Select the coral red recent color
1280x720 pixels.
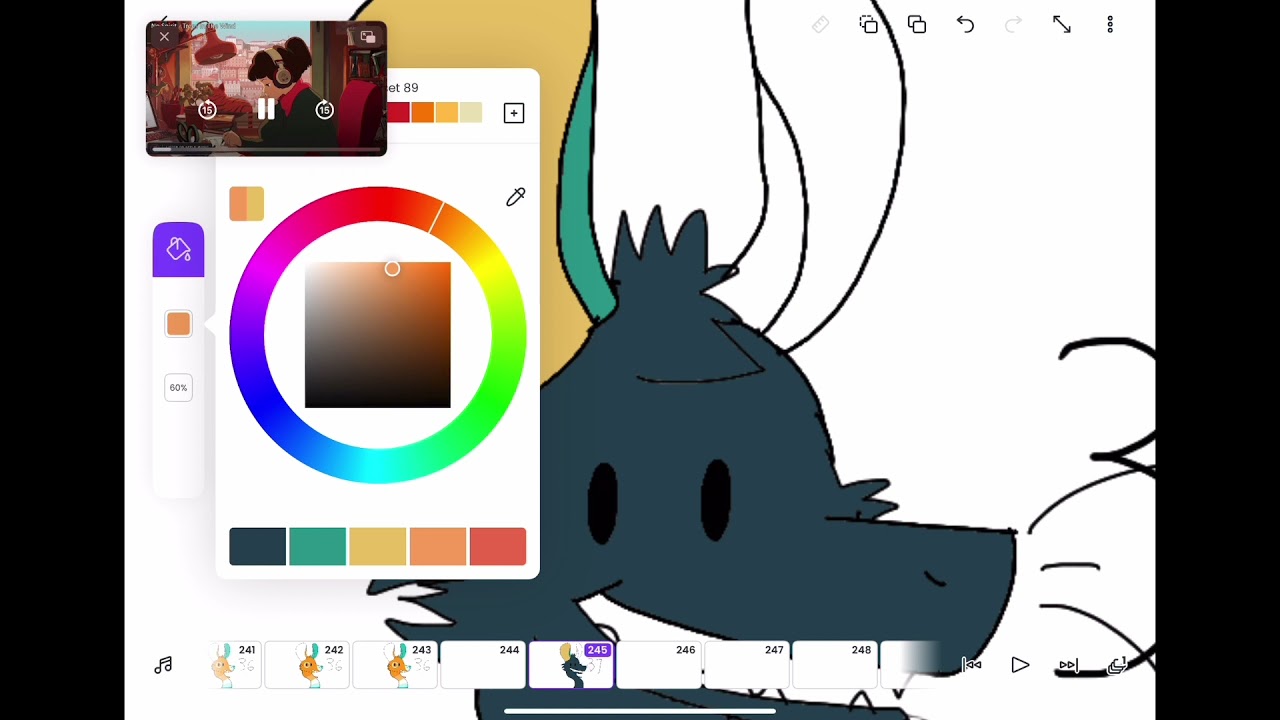click(498, 547)
